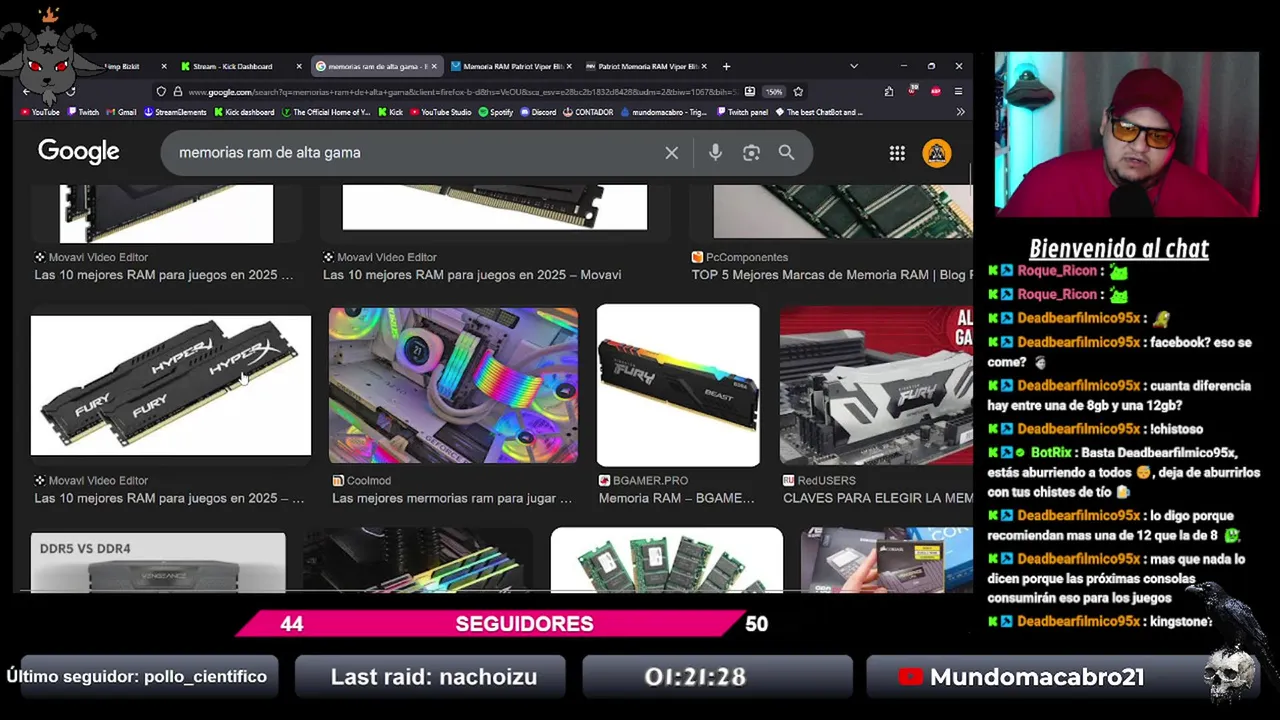This screenshot has width=1280, height=720.
Task: Click the 01:21:28 stream timer
Action: tap(695, 677)
